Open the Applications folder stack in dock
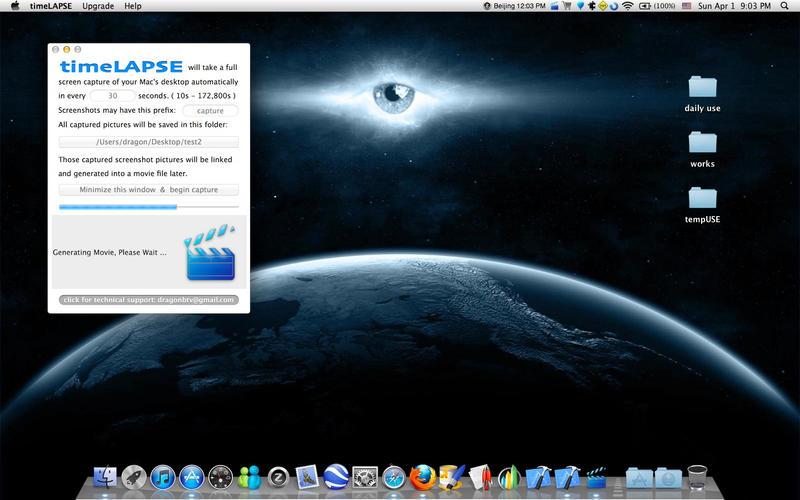This screenshot has height=500, width=800. click(x=639, y=478)
